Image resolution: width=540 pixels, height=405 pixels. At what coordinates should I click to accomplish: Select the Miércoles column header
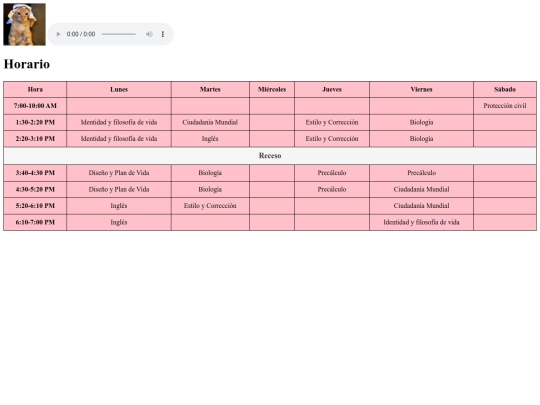click(x=272, y=90)
